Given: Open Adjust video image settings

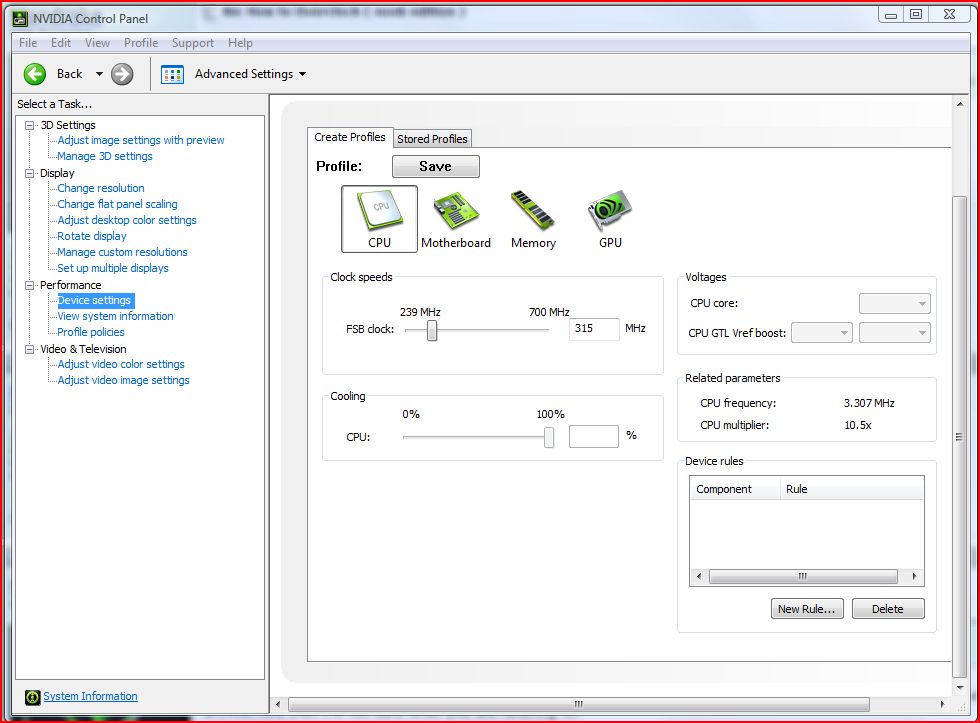Looking at the screenshot, I should (x=124, y=380).
